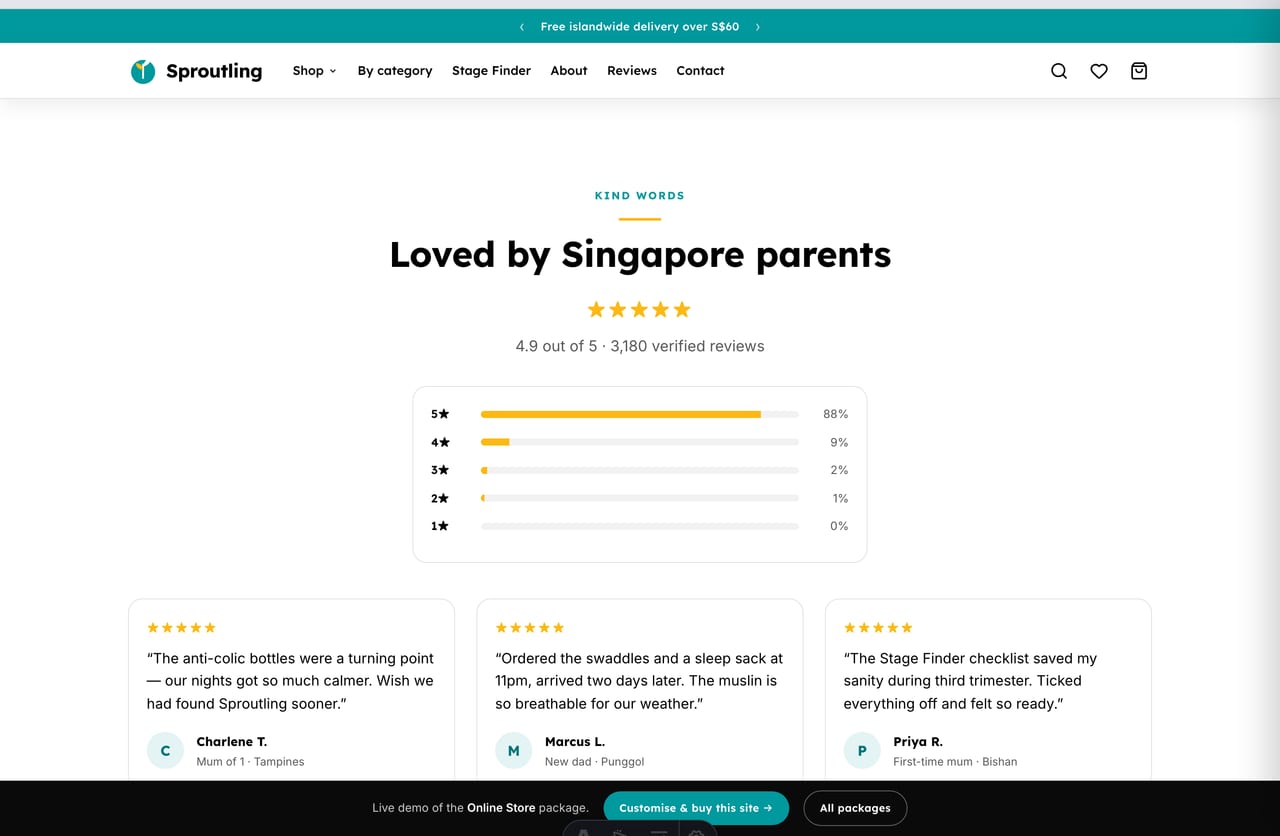Viewport: 1280px width, 836px height.
Task: Click the star row in Charlene's review
Action: pyautogui.click(x=181, y=628)
